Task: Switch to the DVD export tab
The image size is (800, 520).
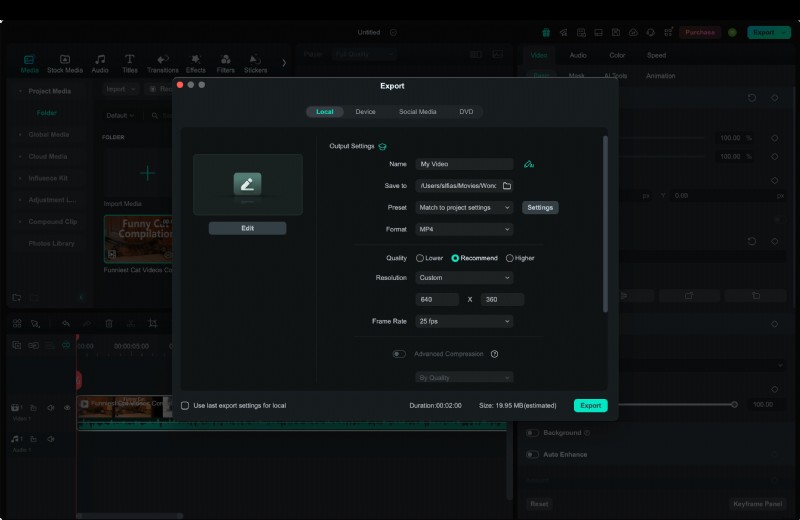Action: click(x=466, y=112)
